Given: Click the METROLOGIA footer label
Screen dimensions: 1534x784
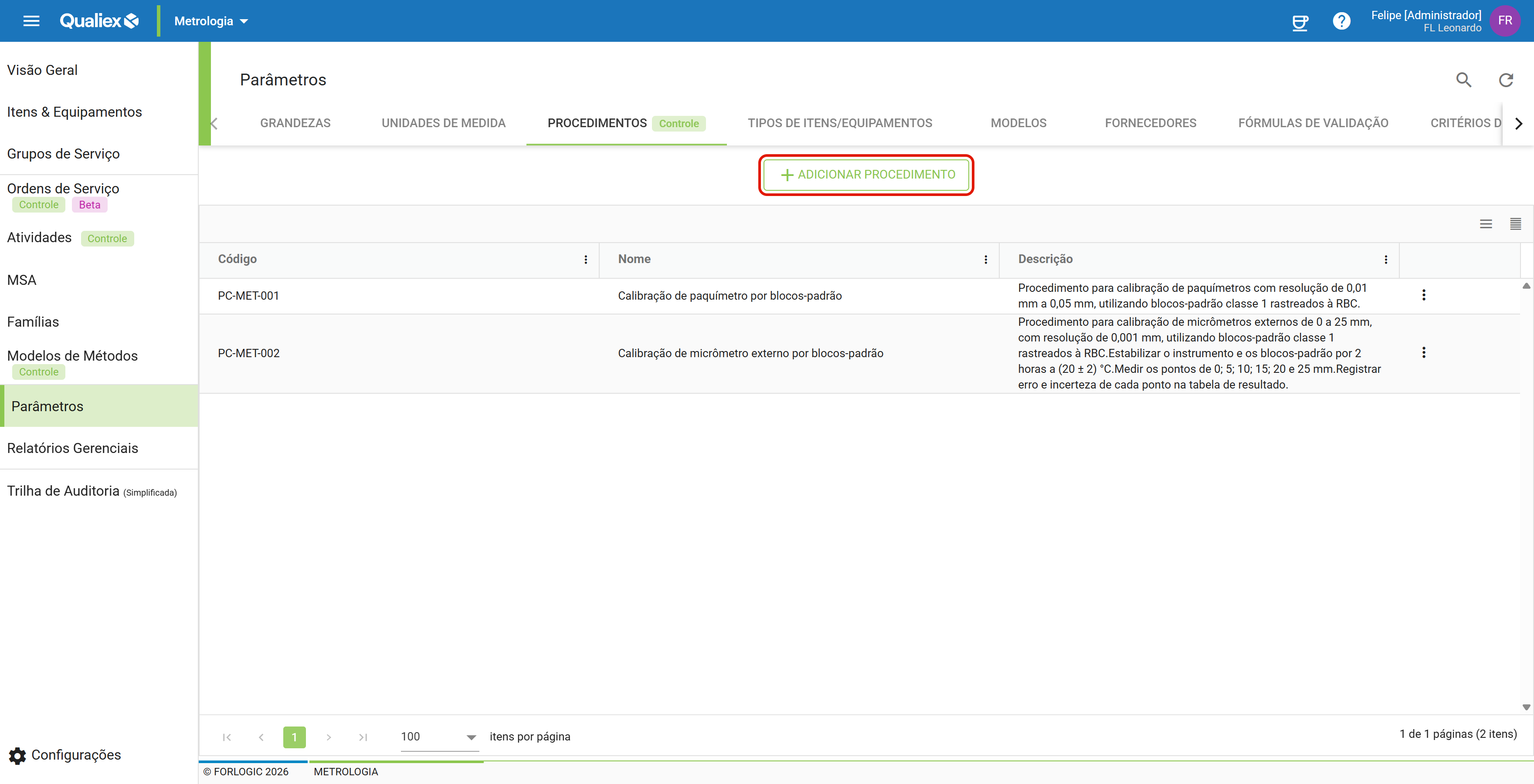Looking at the screenshot, I should (346, 771).
